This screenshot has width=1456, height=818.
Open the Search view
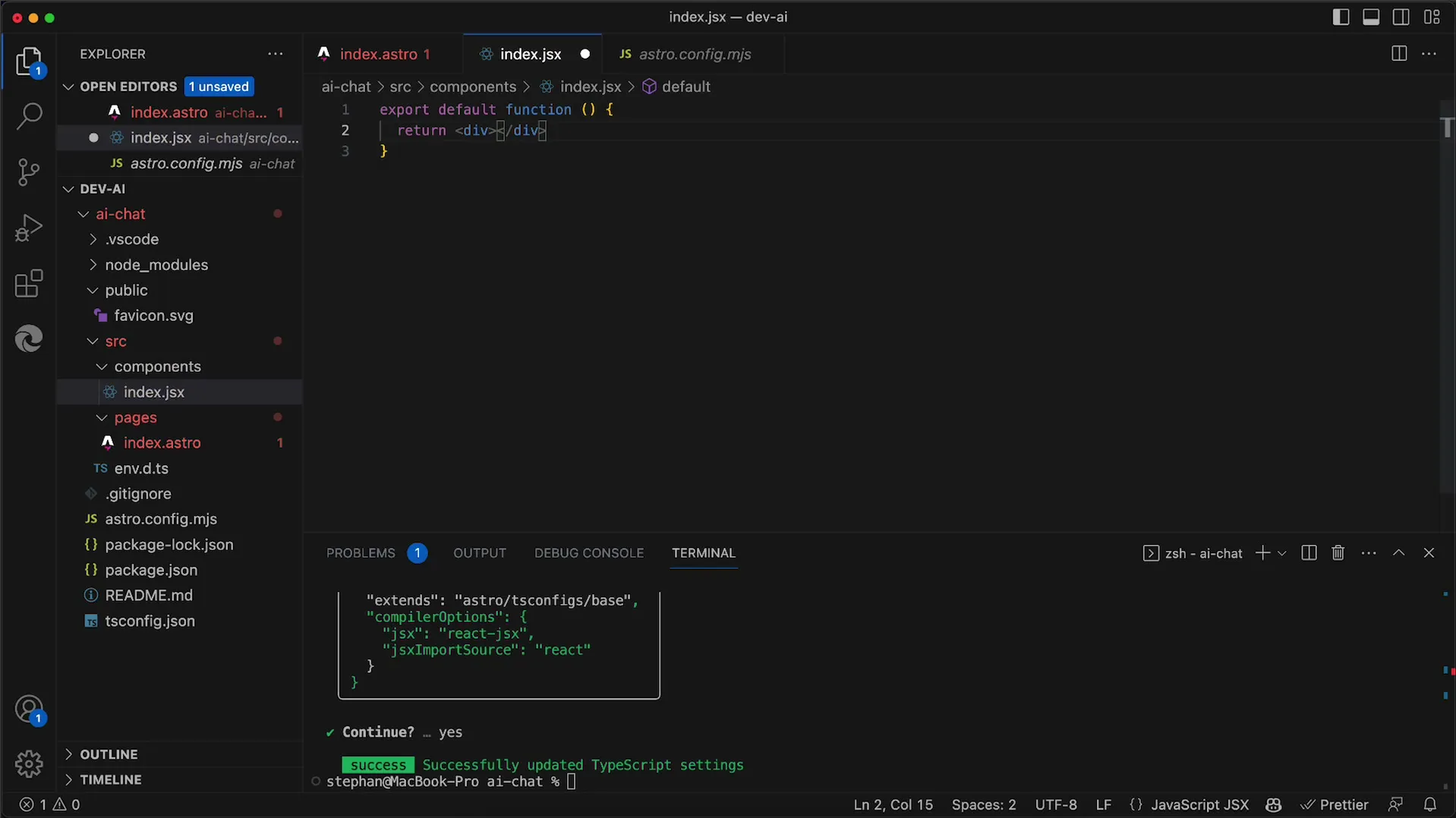(29, 116)
